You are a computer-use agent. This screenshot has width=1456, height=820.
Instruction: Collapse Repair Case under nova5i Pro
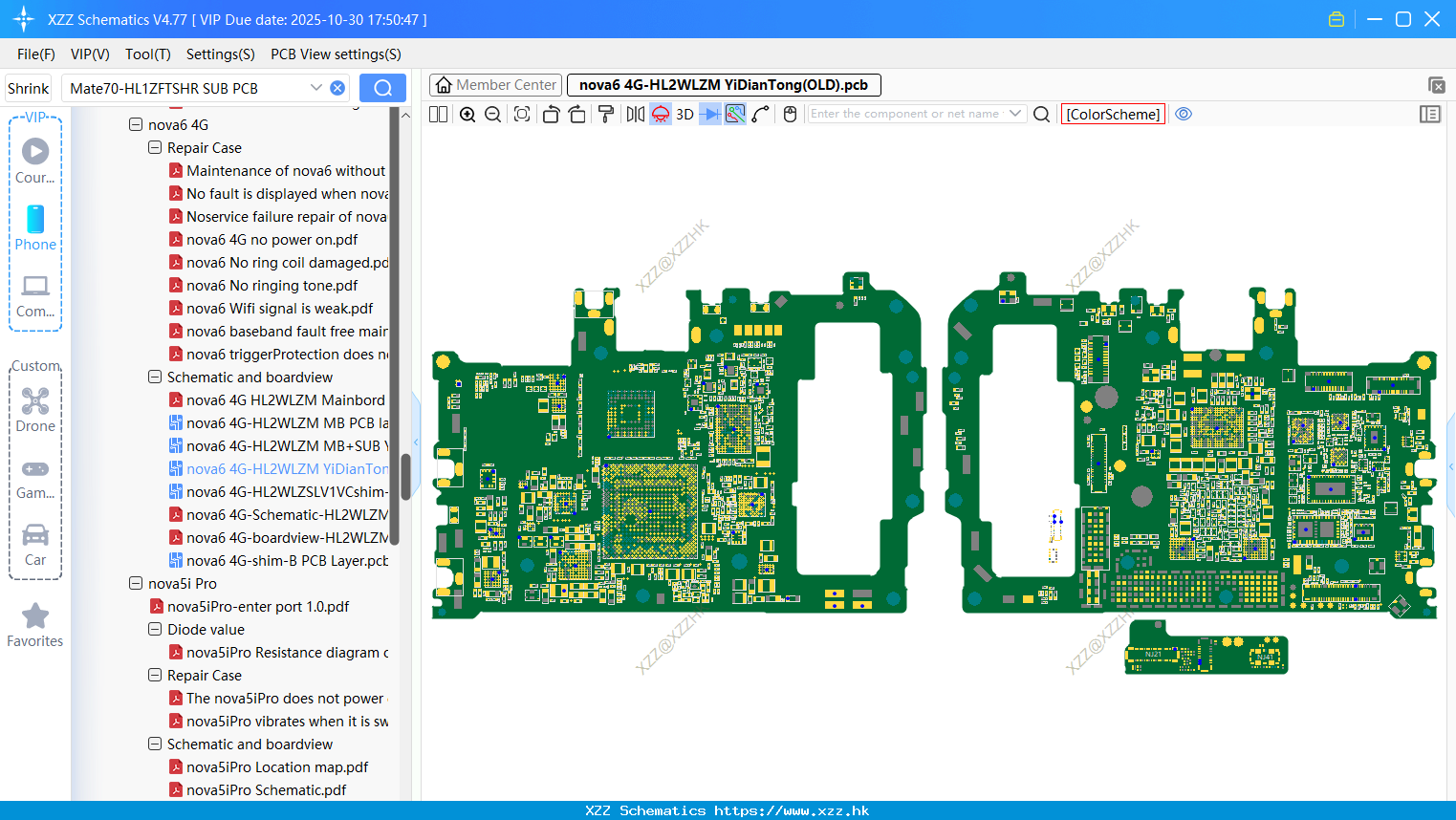click(155, 675)
